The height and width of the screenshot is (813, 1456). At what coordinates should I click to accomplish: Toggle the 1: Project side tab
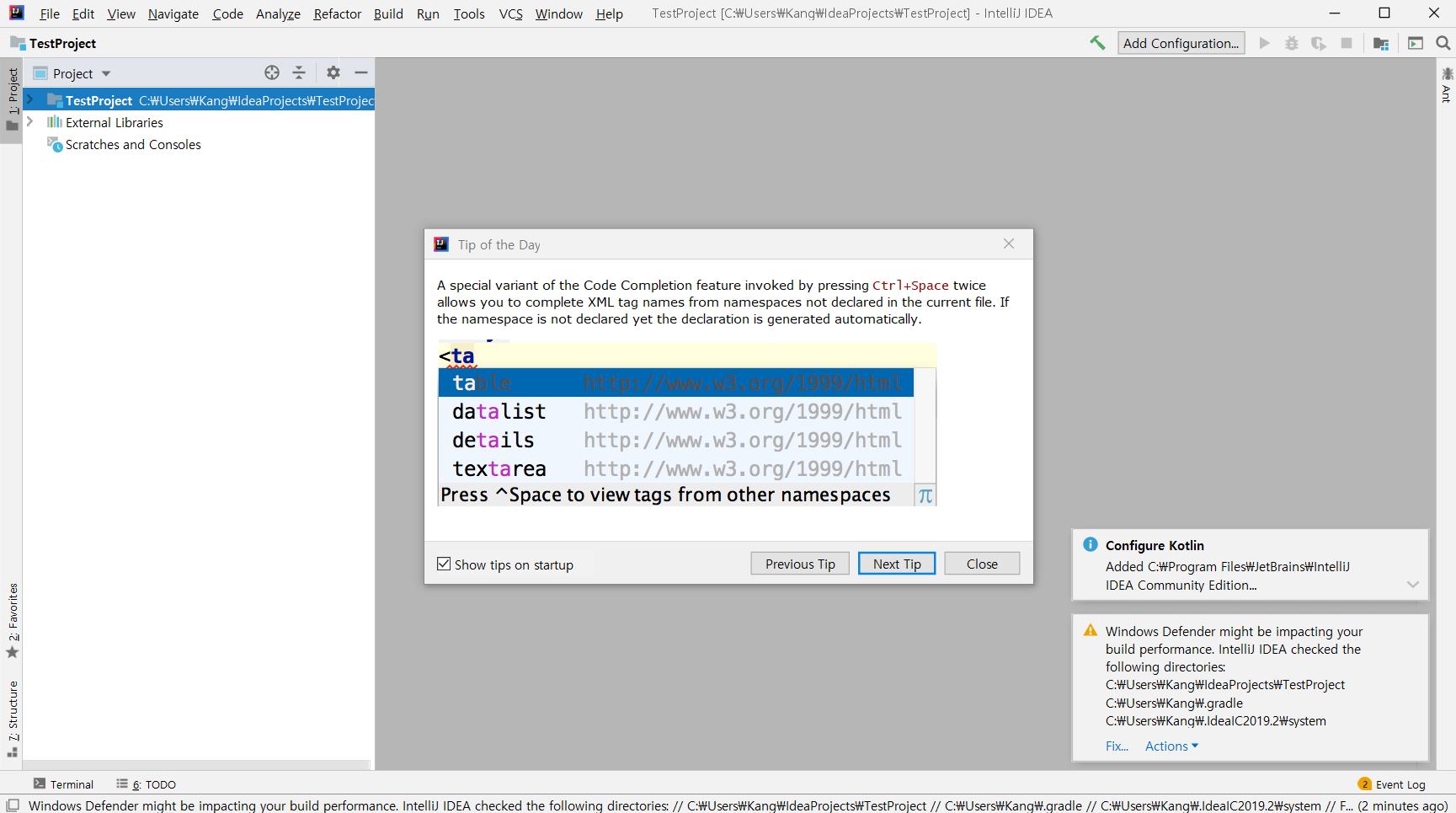(x=12, y=100)
